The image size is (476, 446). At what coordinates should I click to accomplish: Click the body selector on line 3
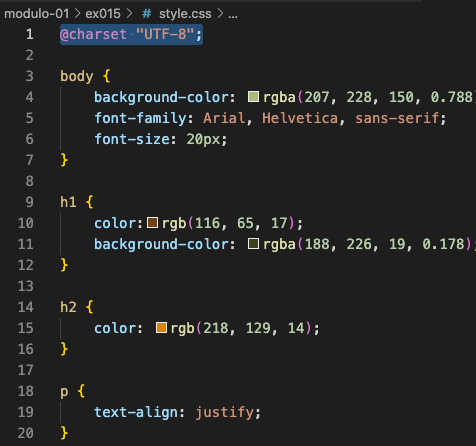77,76
